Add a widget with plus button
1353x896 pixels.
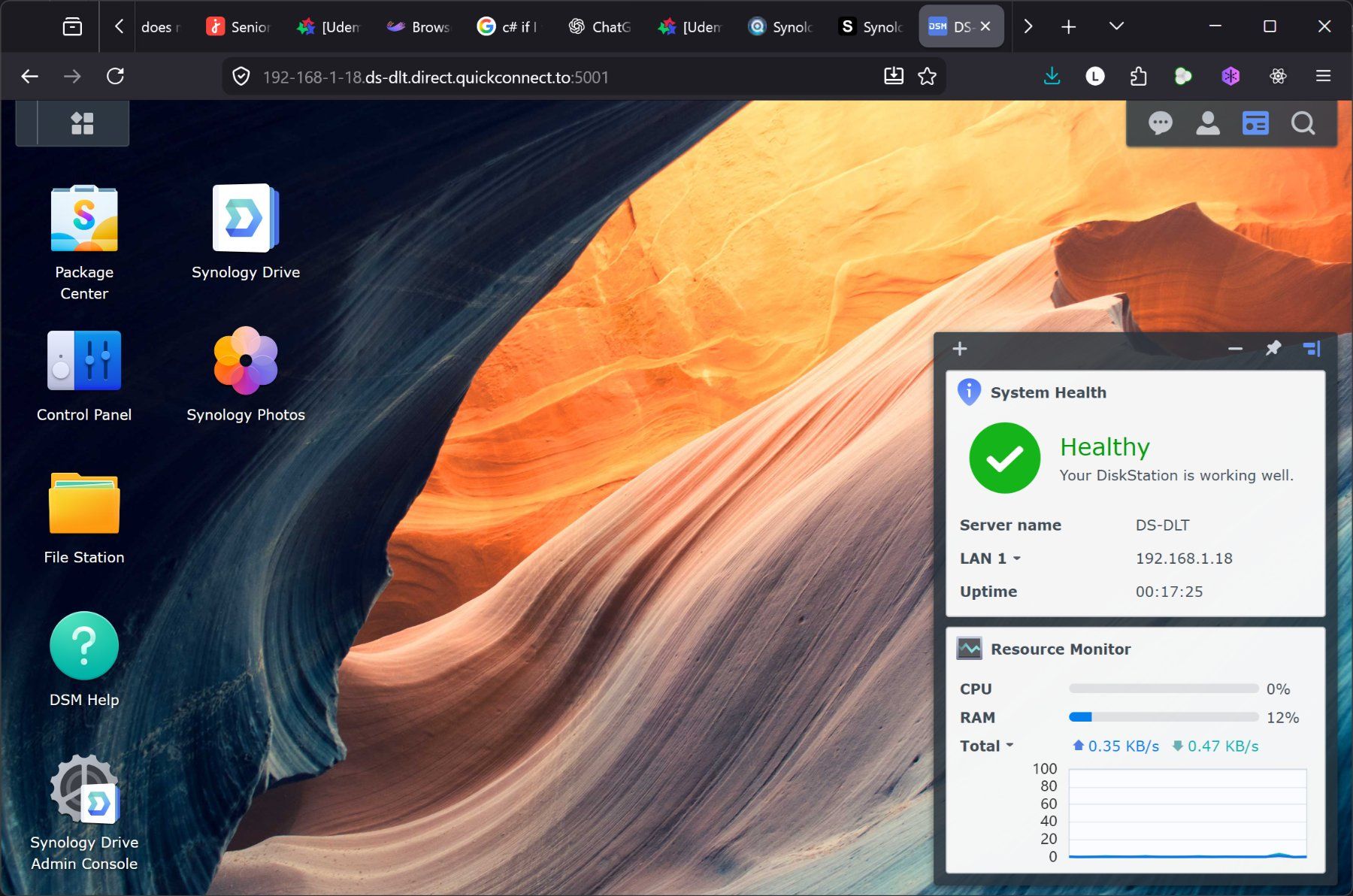960,348
